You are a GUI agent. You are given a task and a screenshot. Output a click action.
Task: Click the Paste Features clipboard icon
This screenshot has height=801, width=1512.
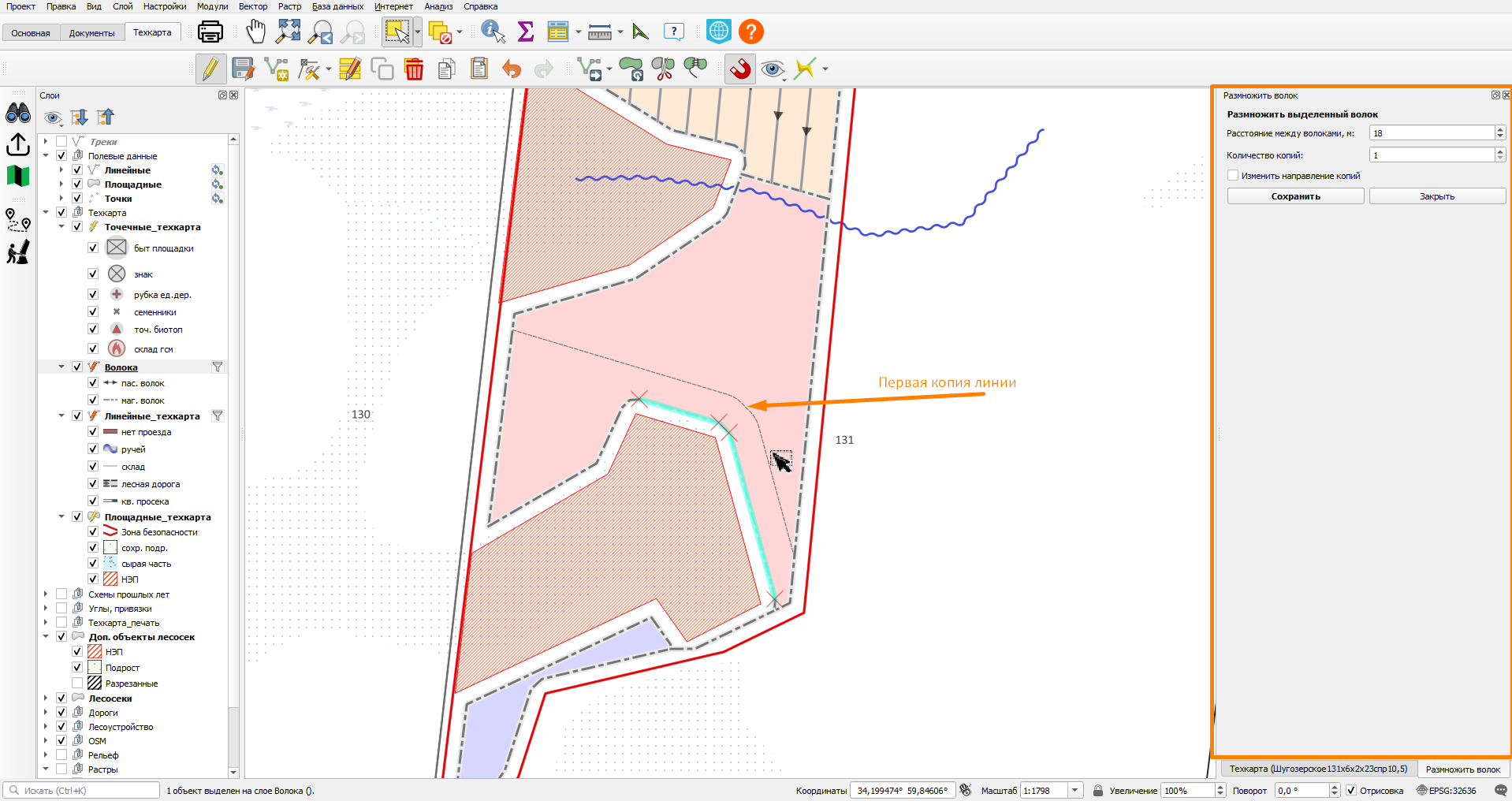pos(479,69)
